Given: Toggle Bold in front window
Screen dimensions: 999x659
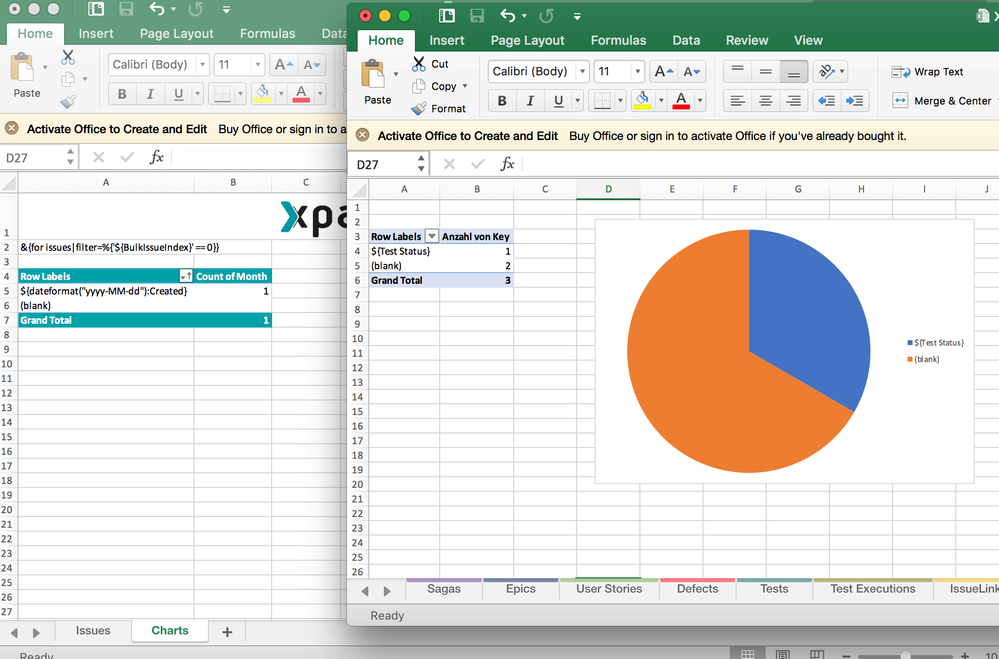Looking at the screenshot, I should point(502,101).
